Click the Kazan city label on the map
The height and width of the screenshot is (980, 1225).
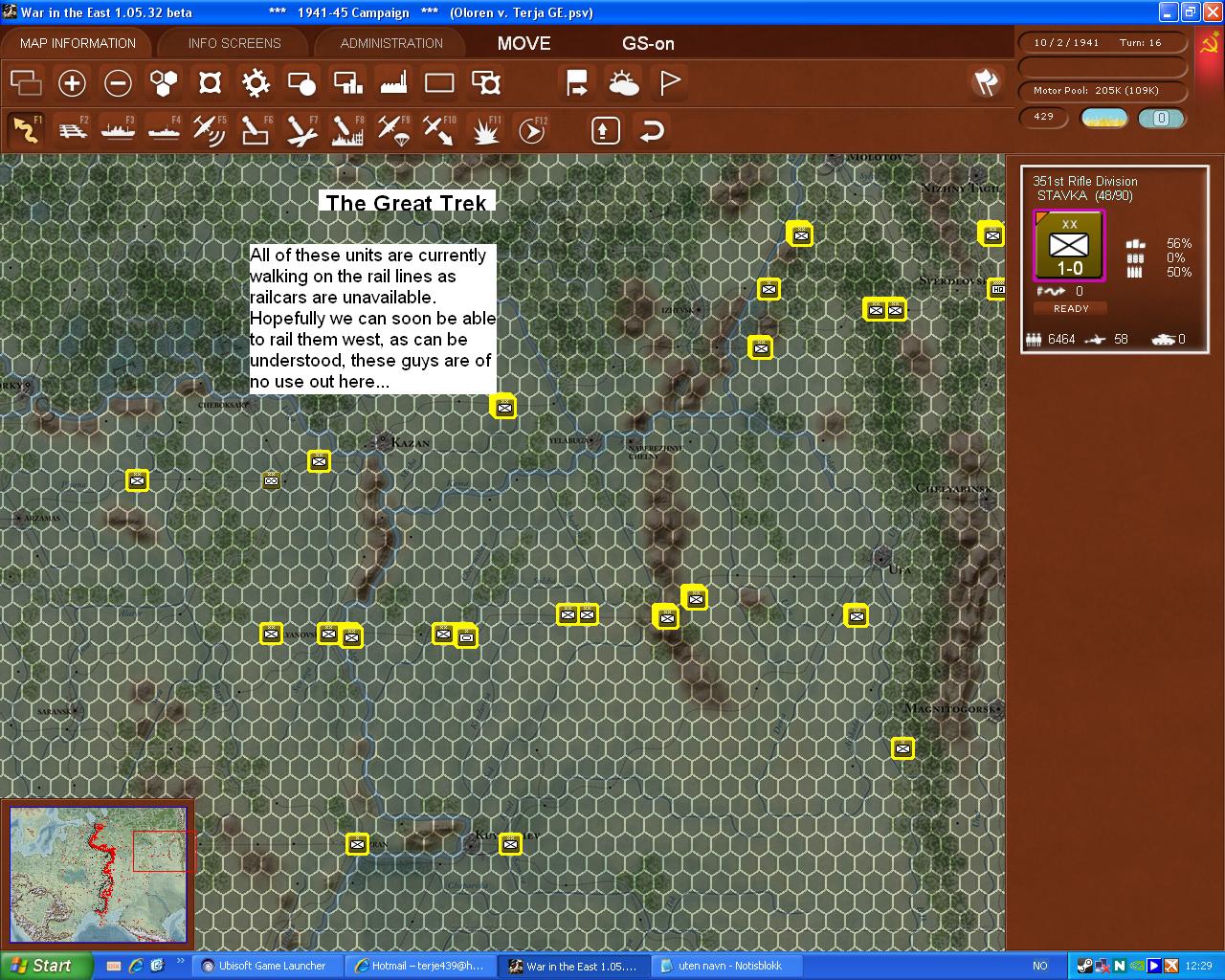click(410, 443)
